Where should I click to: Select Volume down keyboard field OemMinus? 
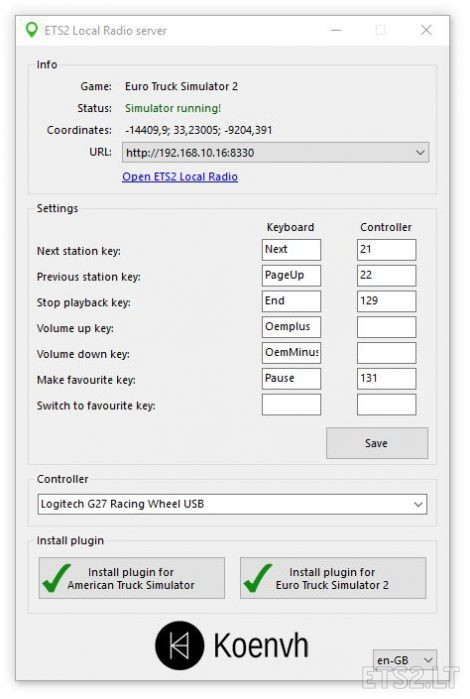[x=291, y=353]
